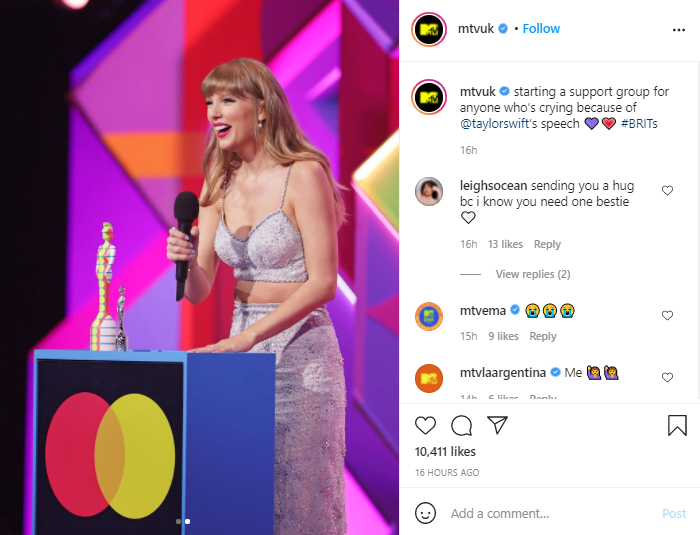The width and height of the screenshot is (700, 535).
Task: Open the emoji picker smiley icon
Action: click(x=425, y=513)
